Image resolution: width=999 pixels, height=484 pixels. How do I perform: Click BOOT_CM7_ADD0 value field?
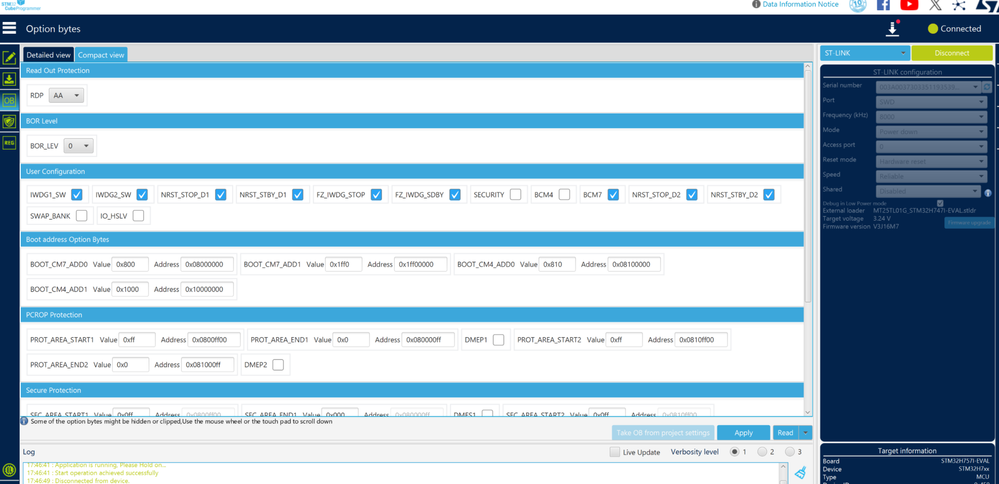(130, 264)
